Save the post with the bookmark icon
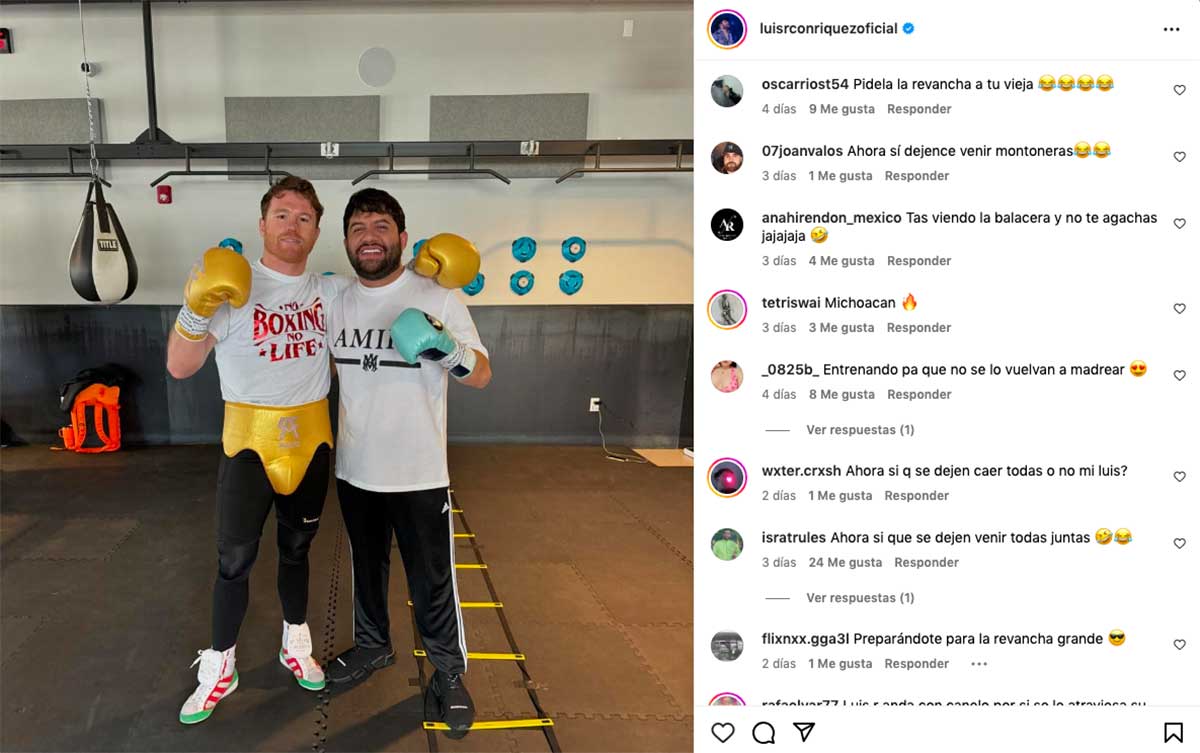 tap(1174, 733)
